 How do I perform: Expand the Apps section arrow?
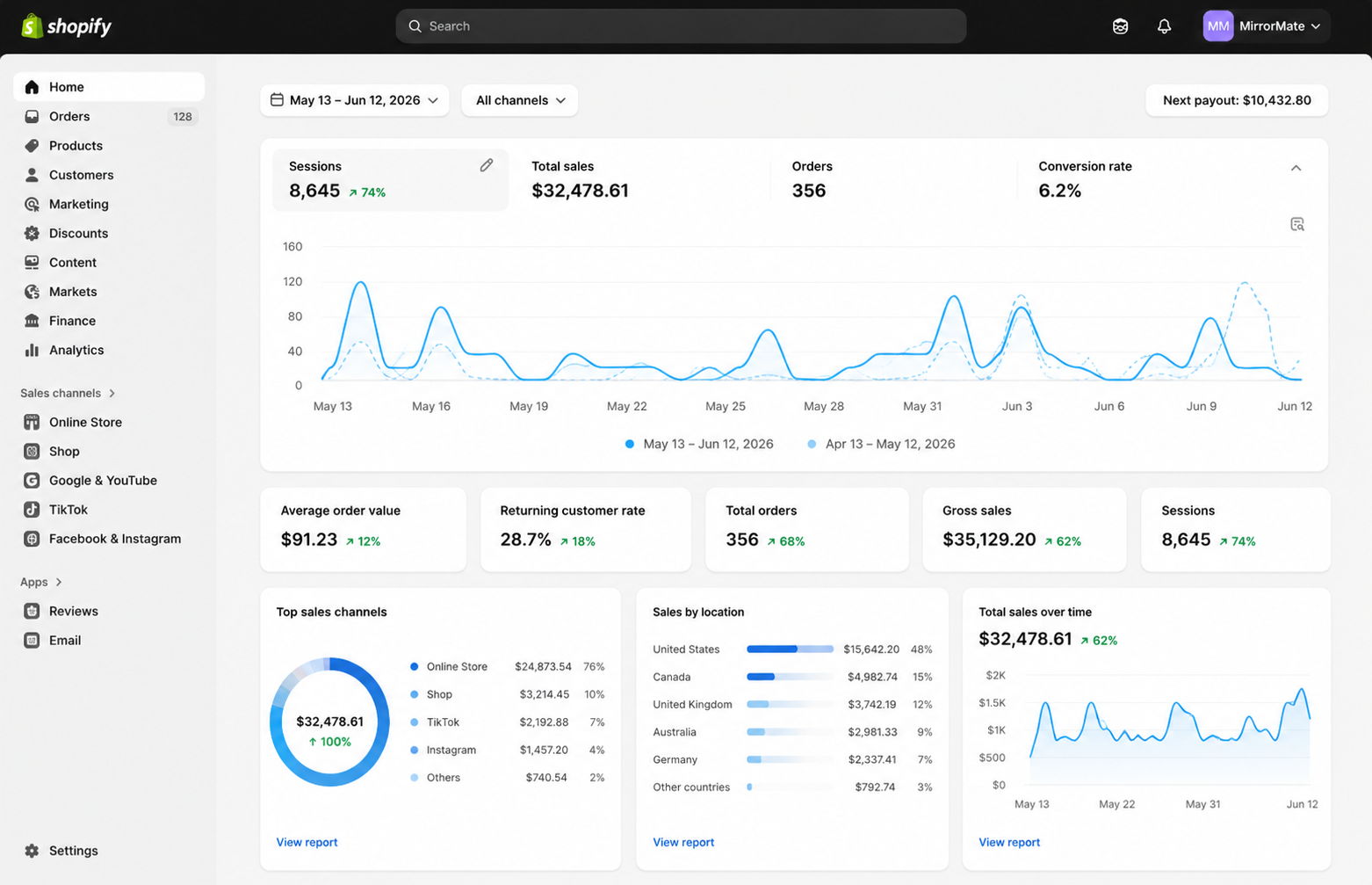[x=59, y=582]
